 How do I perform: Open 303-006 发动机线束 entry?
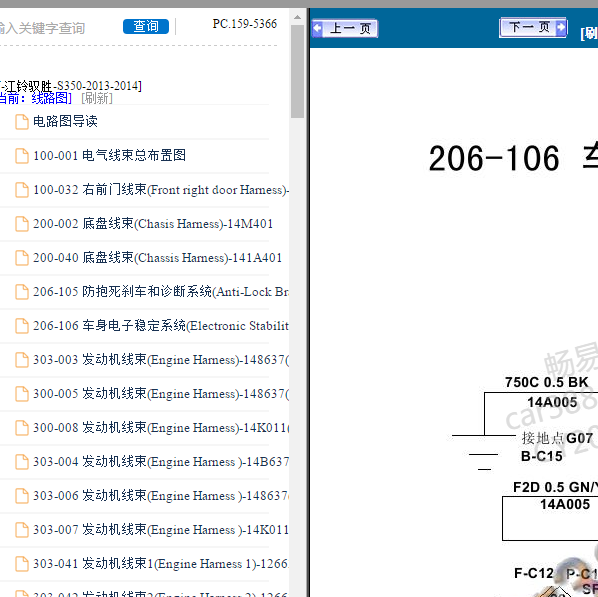pos(161,495)
